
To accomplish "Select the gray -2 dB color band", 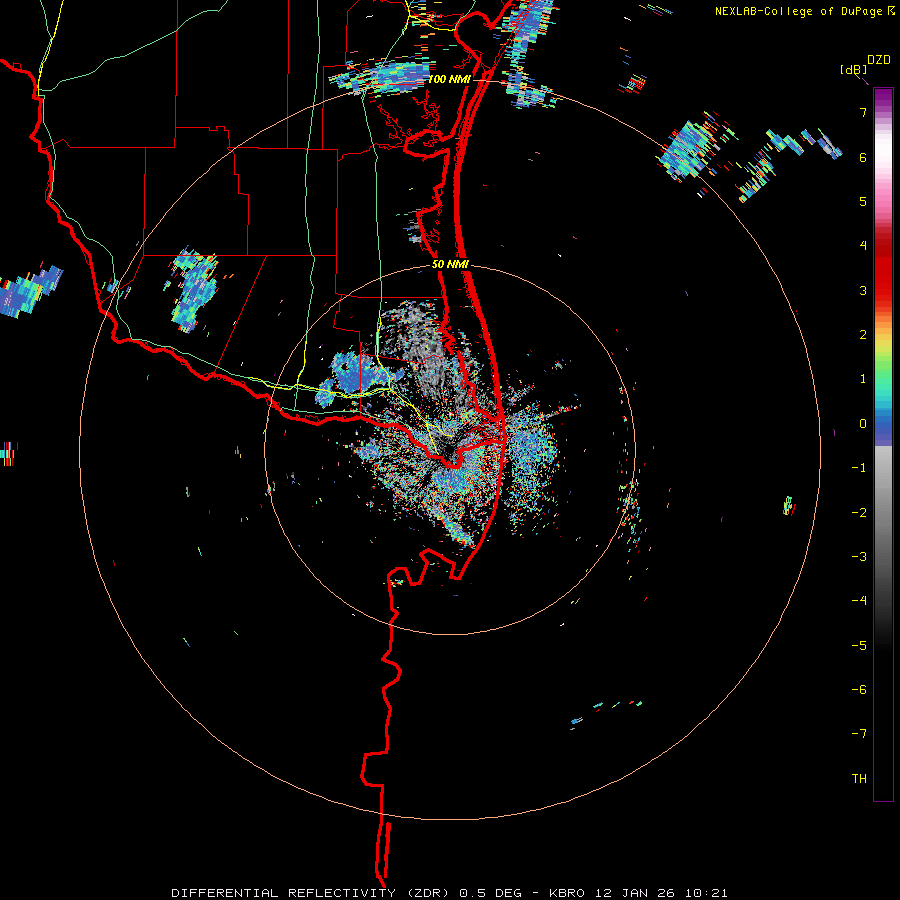I will [x=883, y=512].
